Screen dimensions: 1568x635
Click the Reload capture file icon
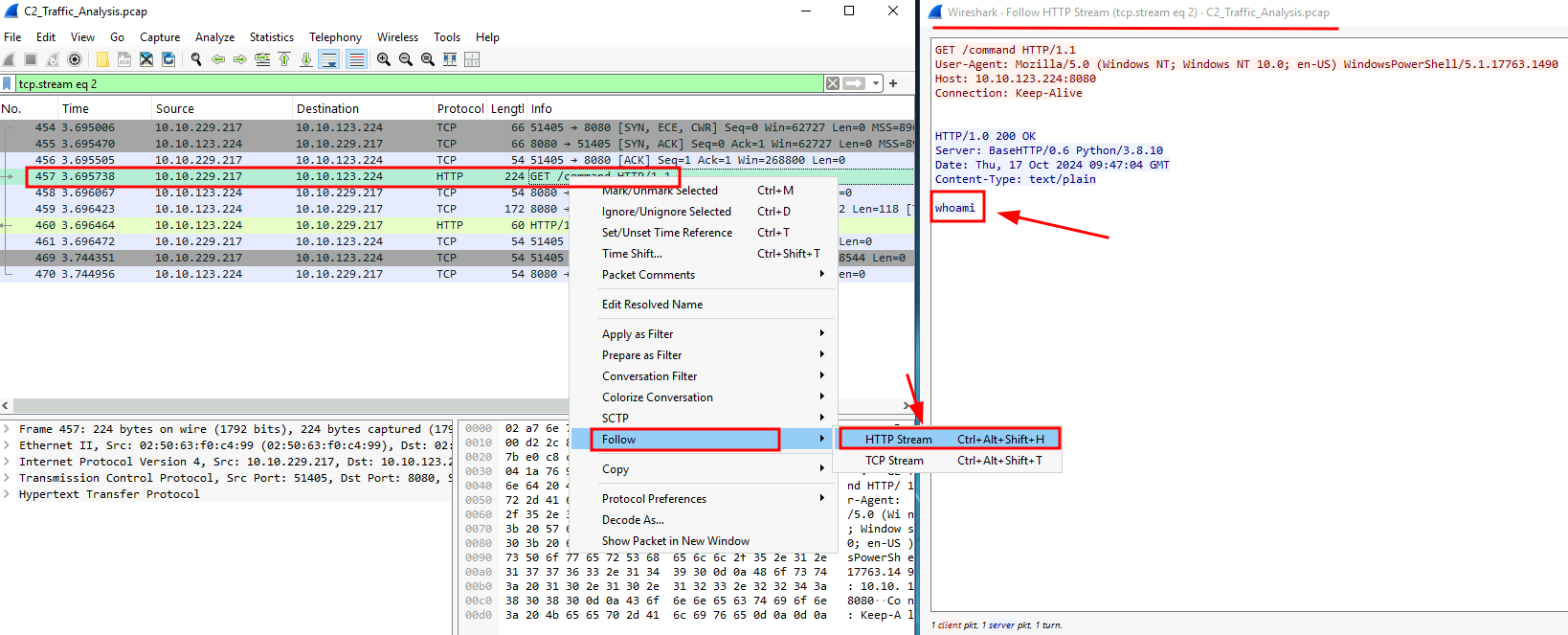point(168,59)
